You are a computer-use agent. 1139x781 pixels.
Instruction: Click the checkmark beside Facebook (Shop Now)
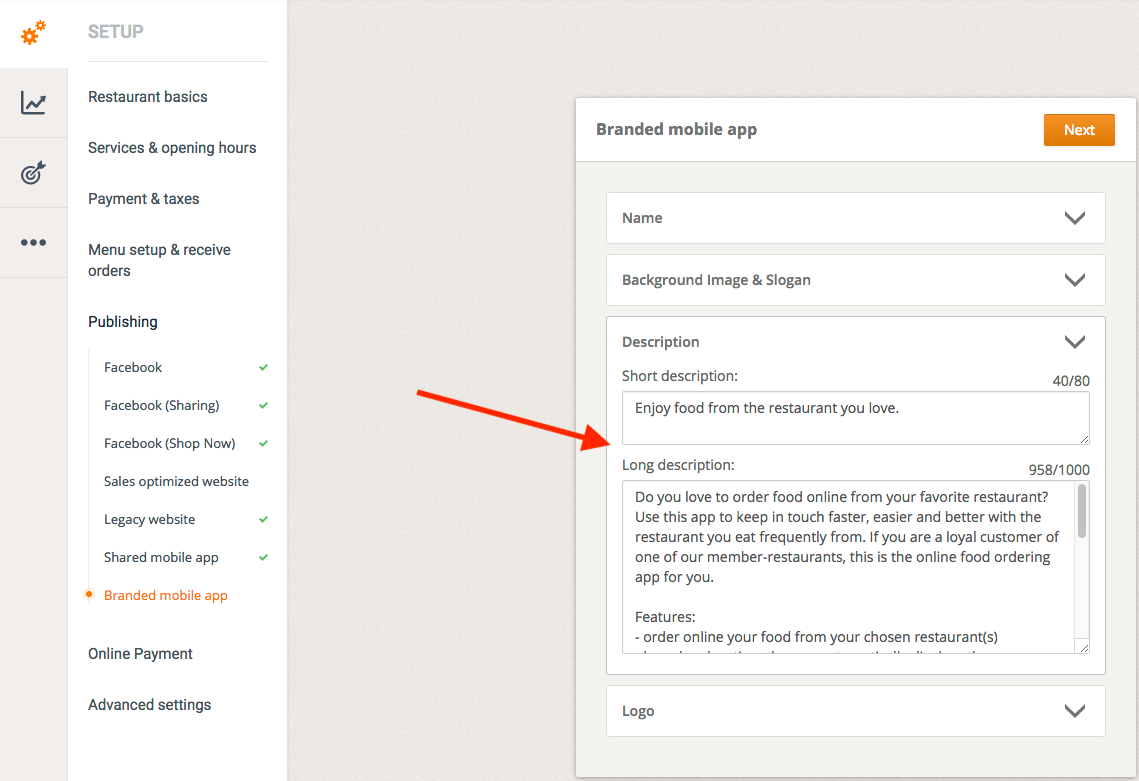point(264,444)
